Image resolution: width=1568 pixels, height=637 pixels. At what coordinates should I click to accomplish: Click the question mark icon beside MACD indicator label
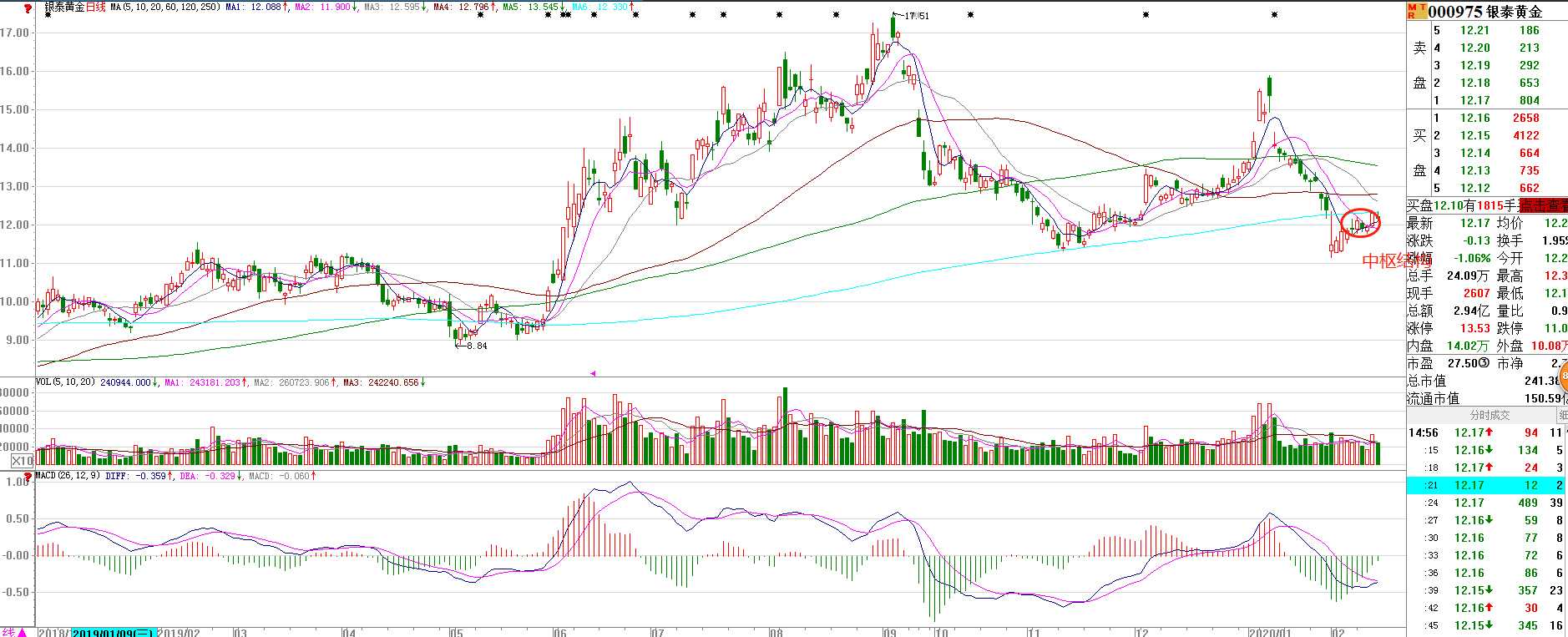(28, 477)
